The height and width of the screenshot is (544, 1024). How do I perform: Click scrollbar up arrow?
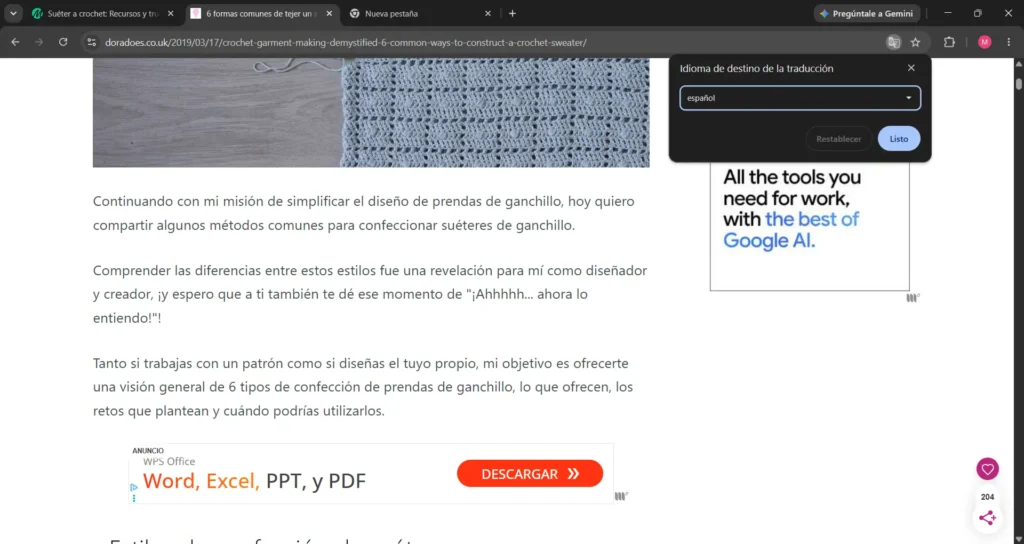(x=1018, y=63)
